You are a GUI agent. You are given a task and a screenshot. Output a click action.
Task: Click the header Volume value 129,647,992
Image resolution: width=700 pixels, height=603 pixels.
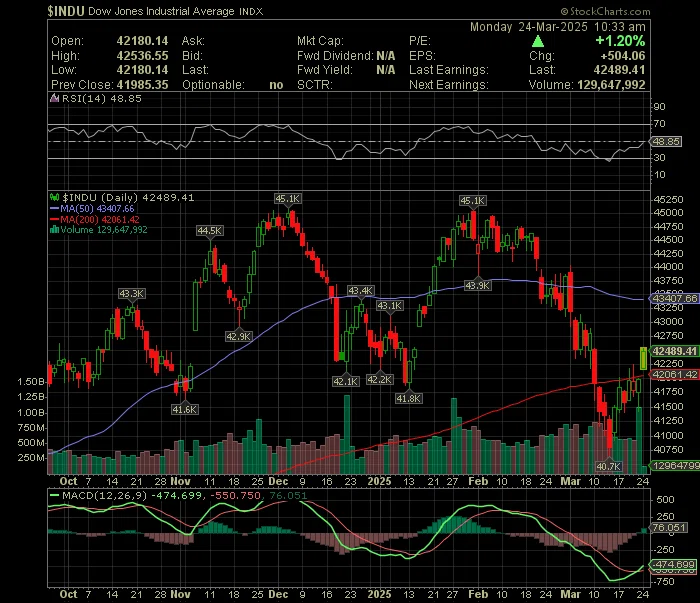[x=611, y=85]
